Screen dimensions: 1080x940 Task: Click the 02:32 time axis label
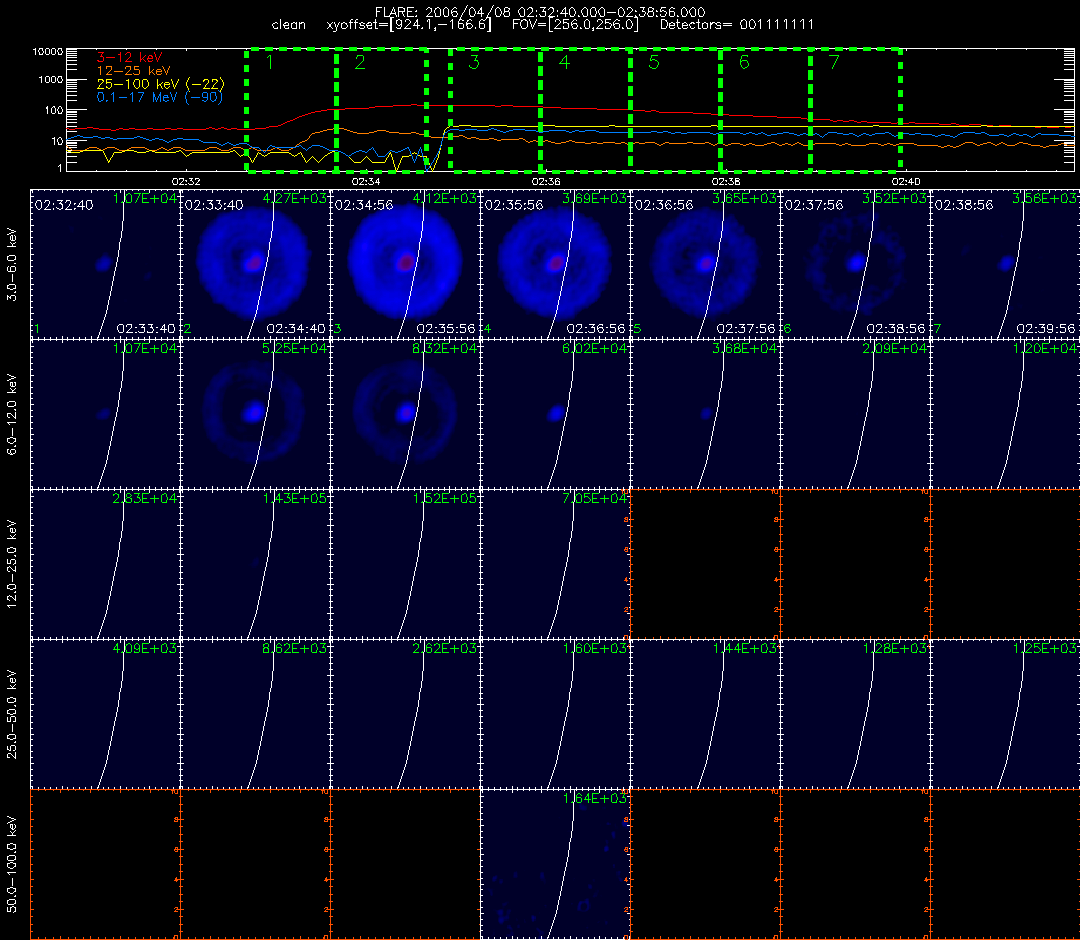(x=186, y=182)
